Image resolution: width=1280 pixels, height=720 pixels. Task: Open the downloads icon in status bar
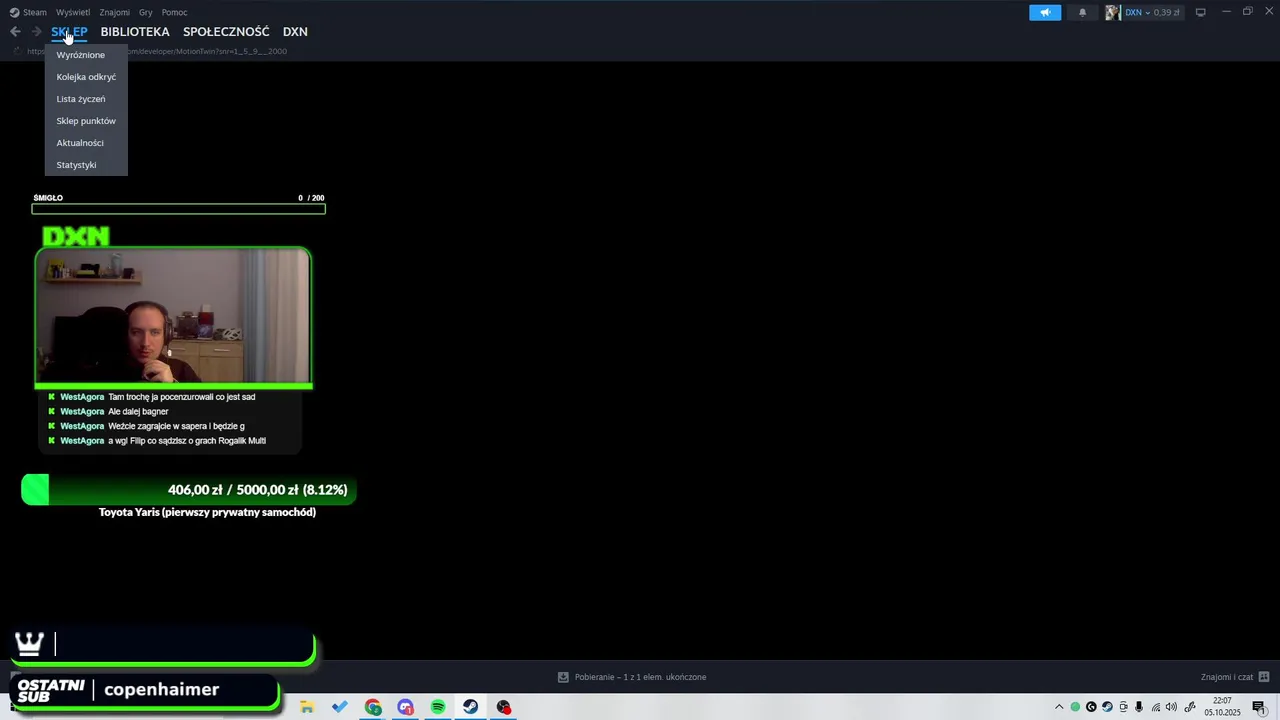coord(563,677)
